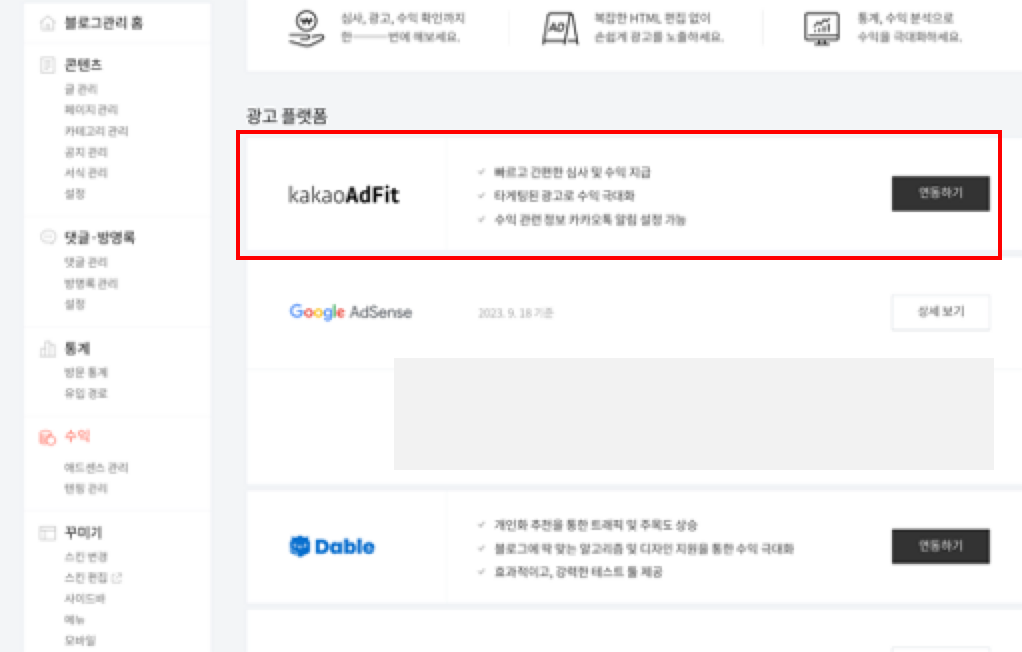This screenshot has height=652, width=1022.
Task: Click the 수익 revenue icon in sidebar
Action: [48, 437]
